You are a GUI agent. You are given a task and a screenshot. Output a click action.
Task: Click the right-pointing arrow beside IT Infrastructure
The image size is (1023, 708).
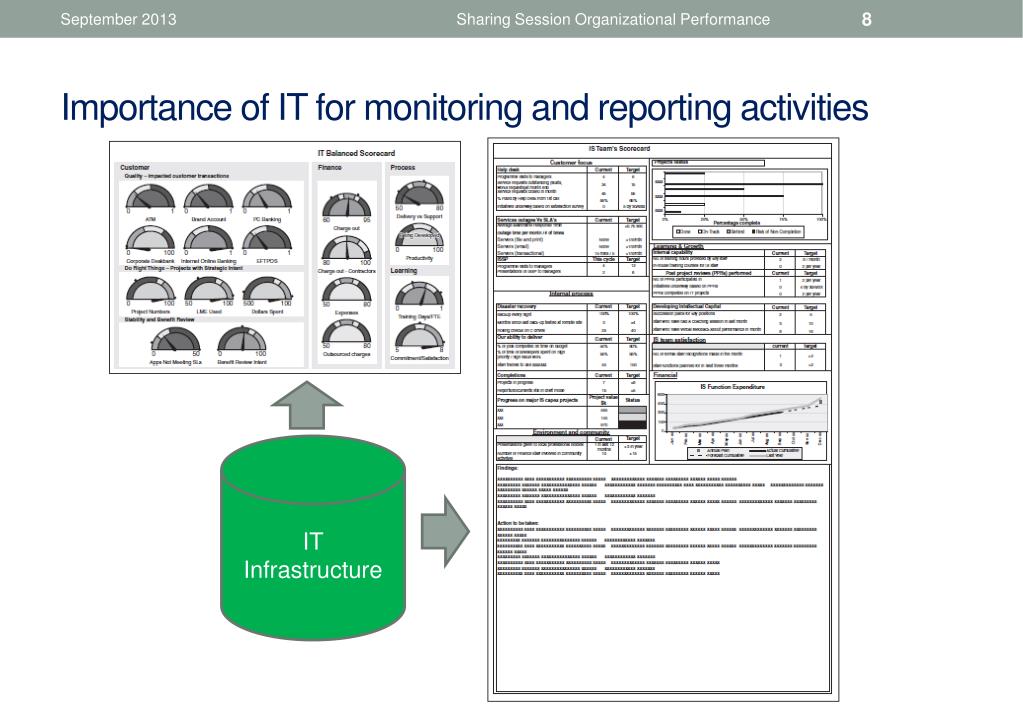coord(446,531)
